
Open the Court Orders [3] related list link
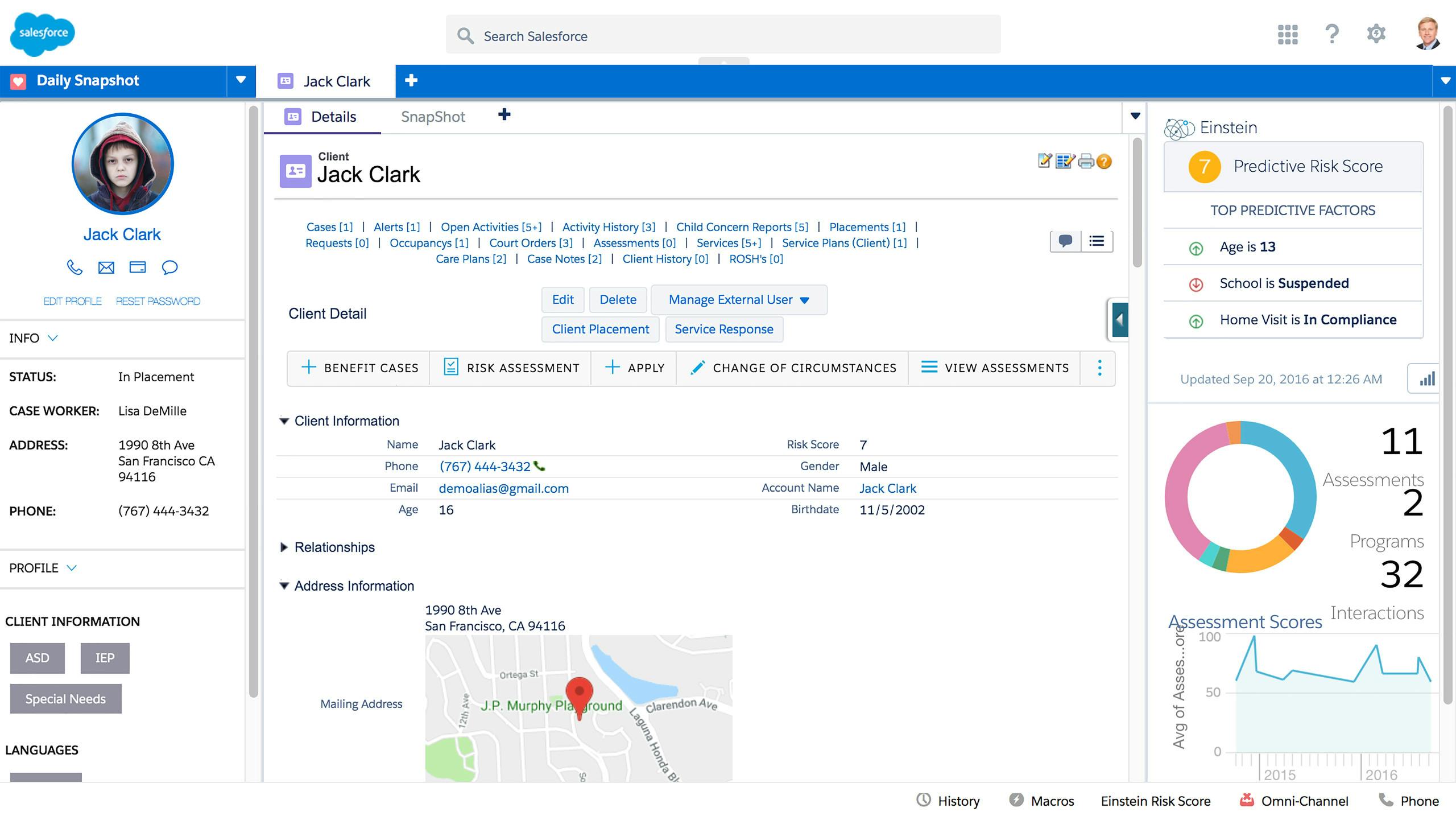pyautogui.click(x=531, y=243)
